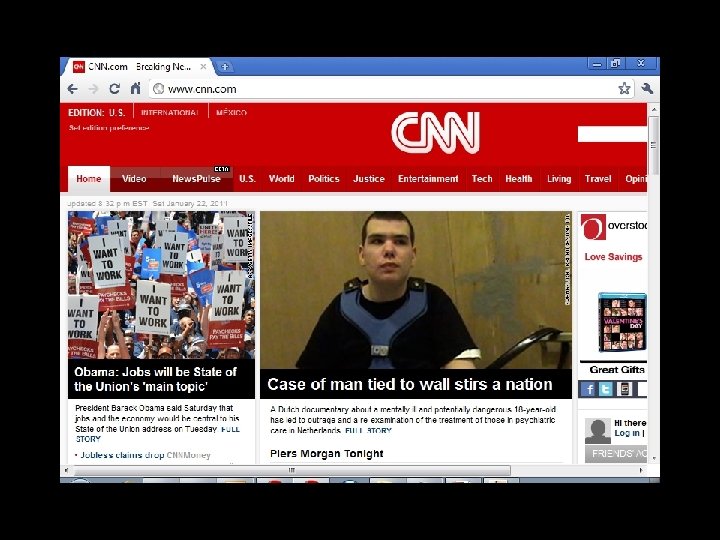Go to the U.S. news section
This screenshot has height=540, width=720.
pos(247,179)
